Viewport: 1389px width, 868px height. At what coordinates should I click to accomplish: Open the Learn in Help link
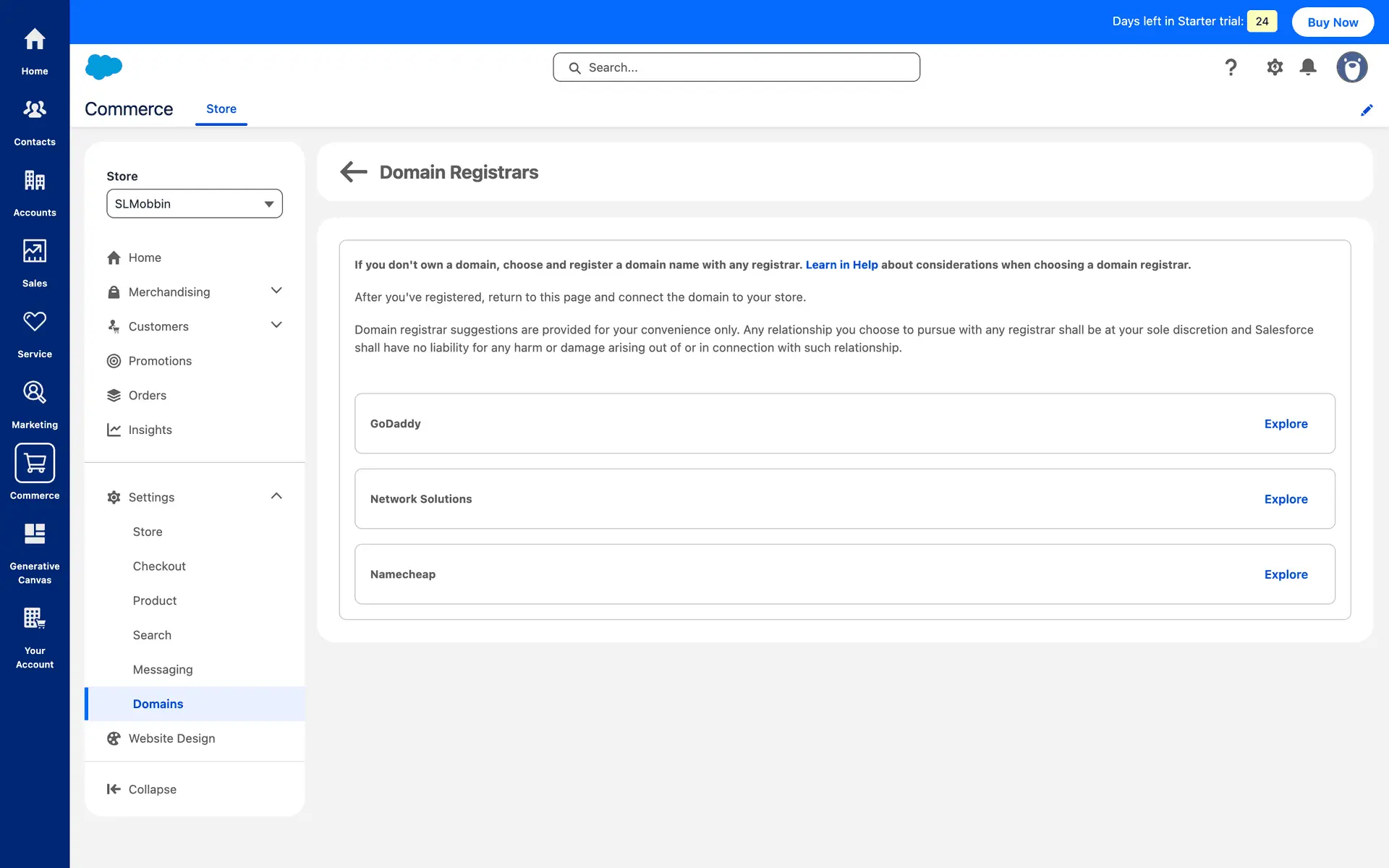[841, 265]
